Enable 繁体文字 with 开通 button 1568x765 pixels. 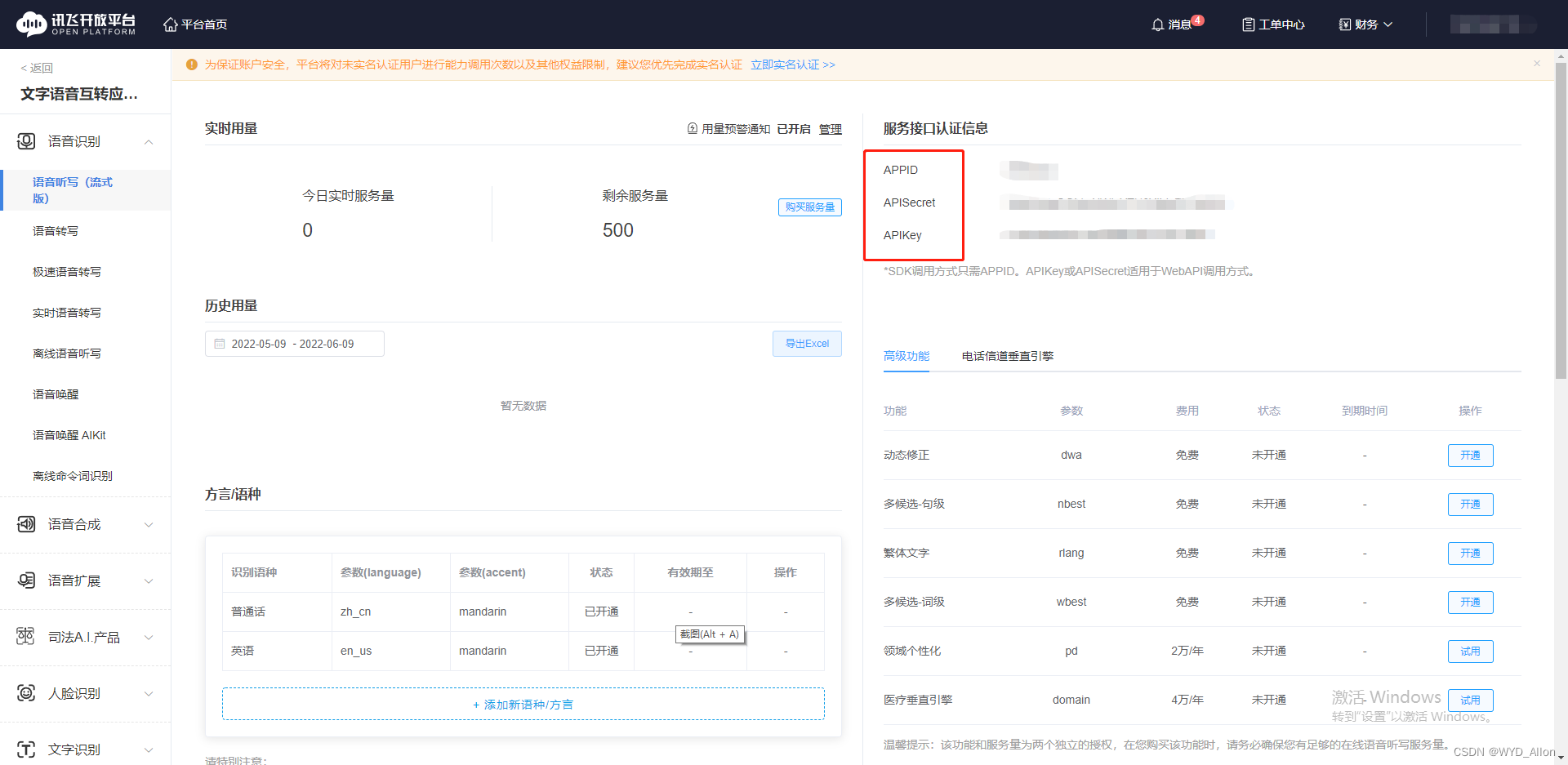[1471, 554]
